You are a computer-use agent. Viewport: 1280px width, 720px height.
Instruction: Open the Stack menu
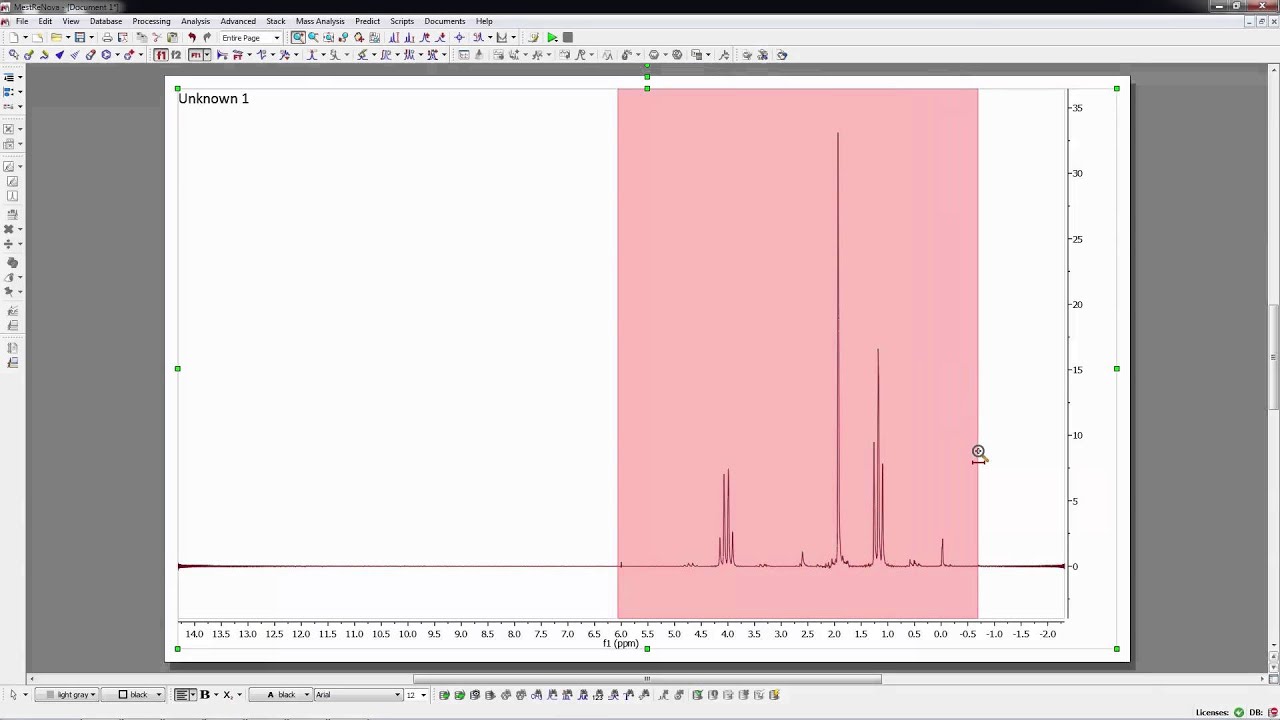tap(275, 21)
